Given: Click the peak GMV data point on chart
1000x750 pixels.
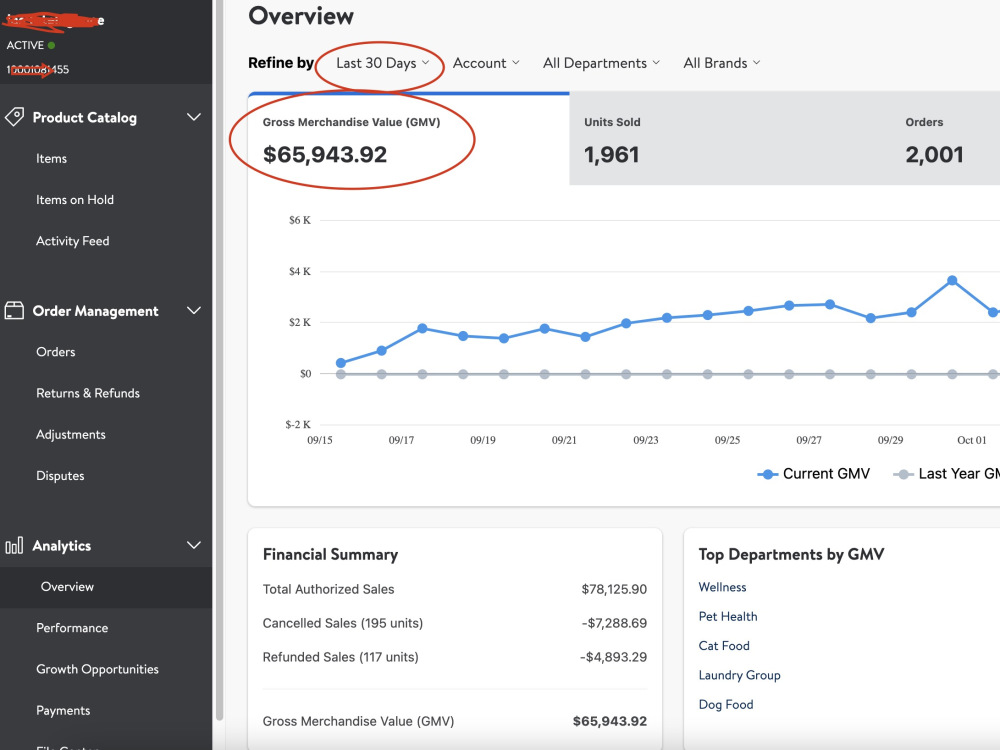Looking at the screenshot, I should point(952,281).
